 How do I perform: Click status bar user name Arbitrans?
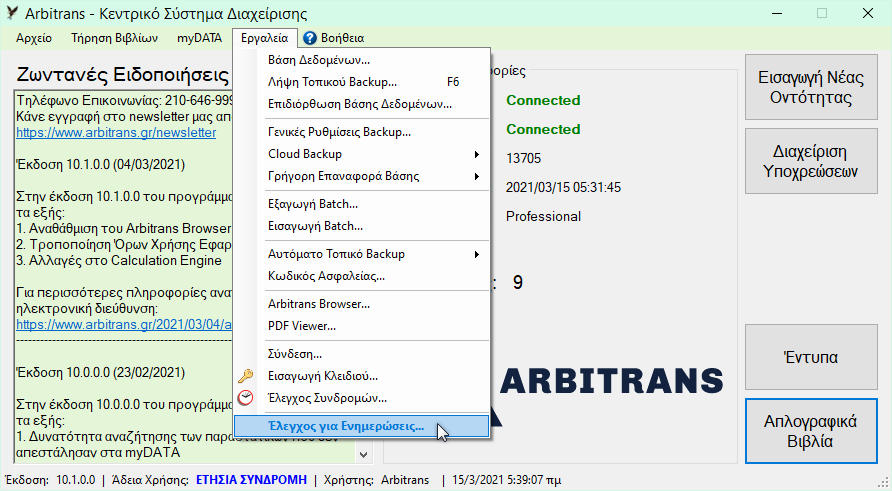(x=405, y=480)
